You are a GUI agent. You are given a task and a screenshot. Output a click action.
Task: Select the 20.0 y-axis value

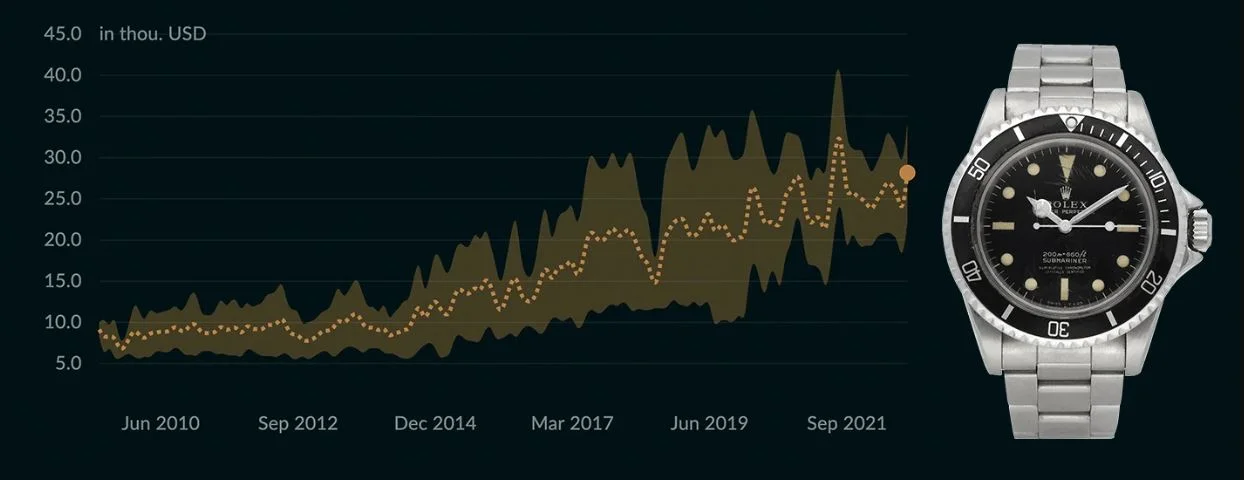(x=62, y=240)
